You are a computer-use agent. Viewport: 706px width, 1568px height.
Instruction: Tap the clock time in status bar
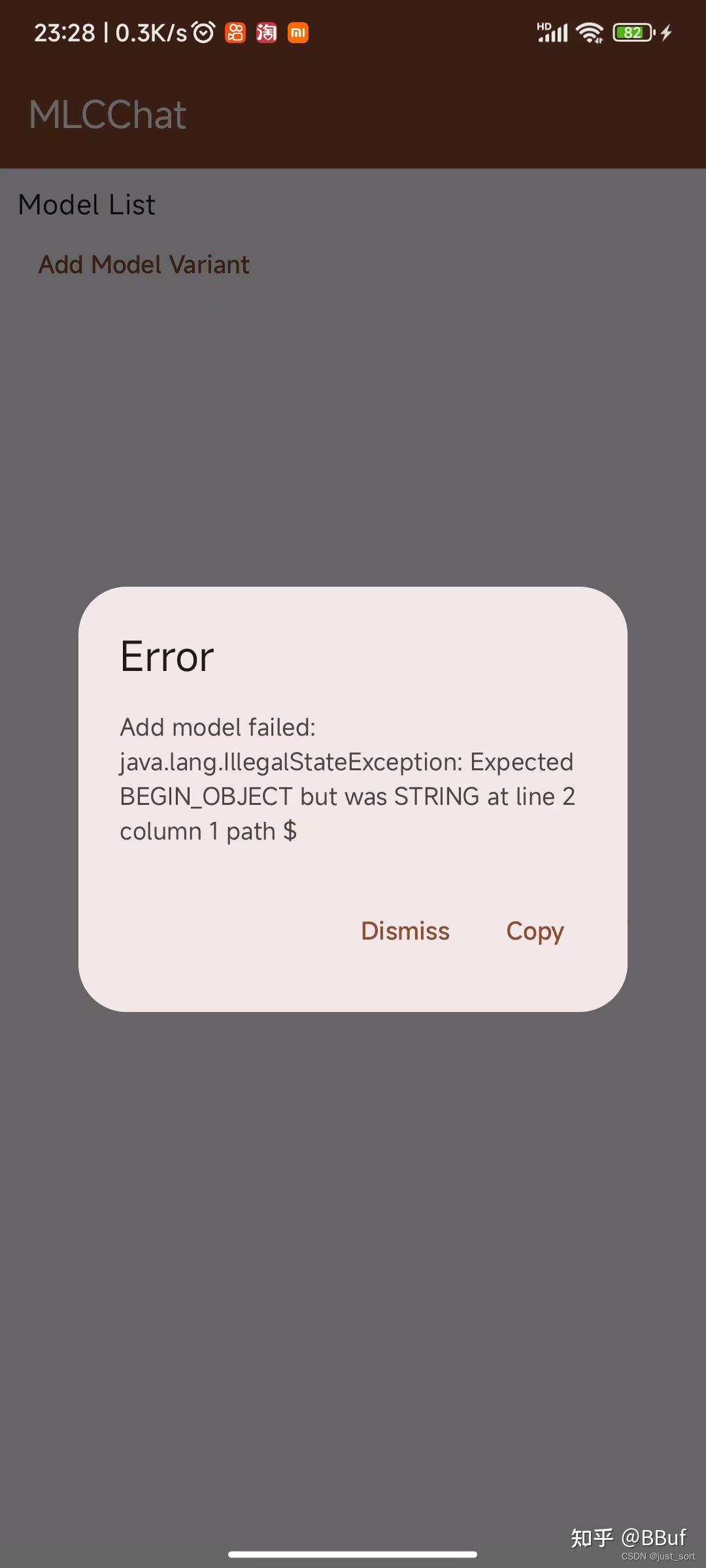[64, 33]
